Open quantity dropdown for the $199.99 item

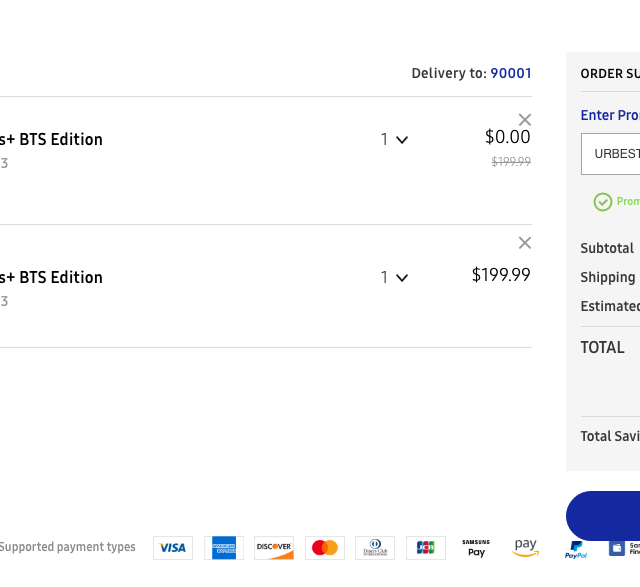(x=394, y=278)
